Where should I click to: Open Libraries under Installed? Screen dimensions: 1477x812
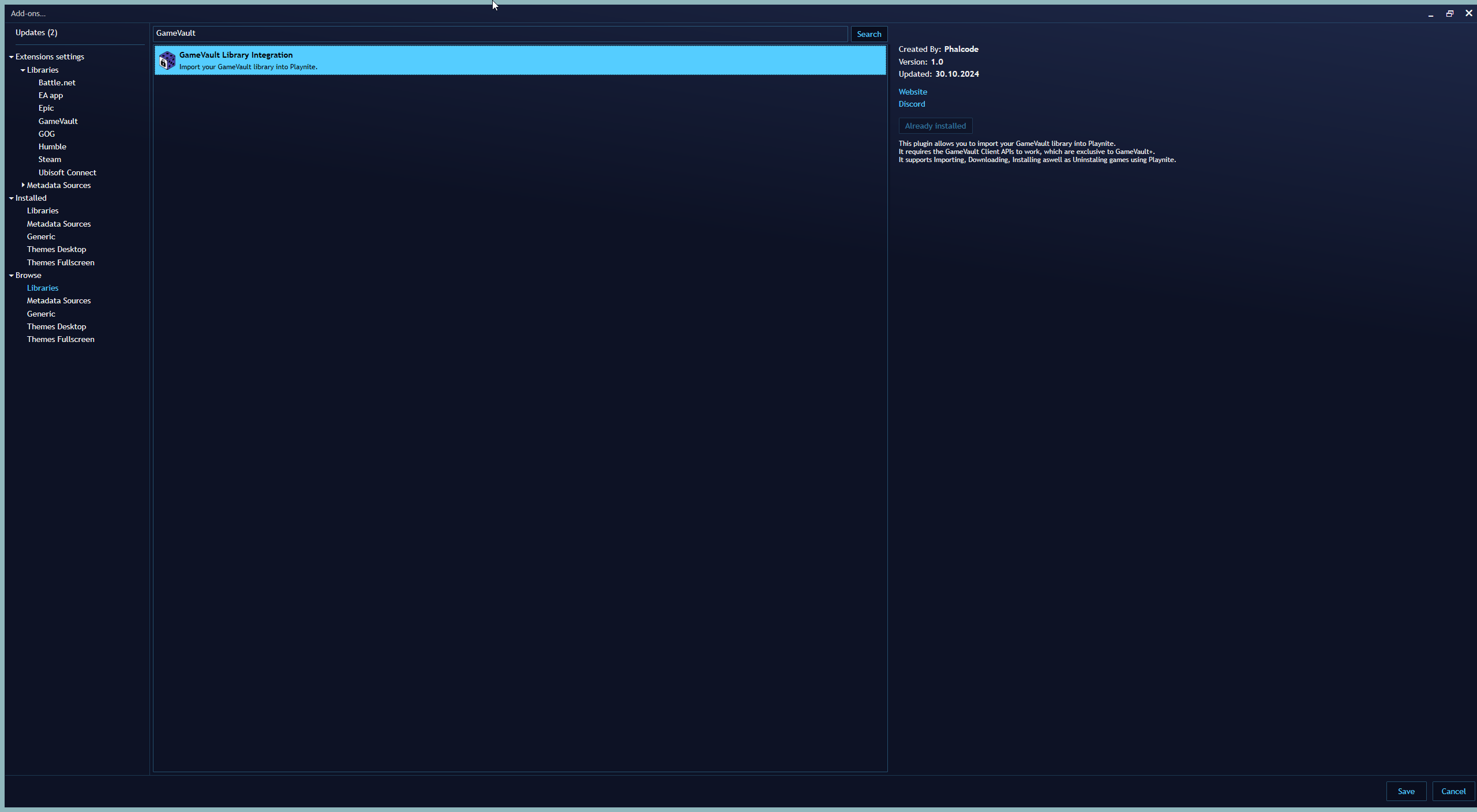[43, 210]
